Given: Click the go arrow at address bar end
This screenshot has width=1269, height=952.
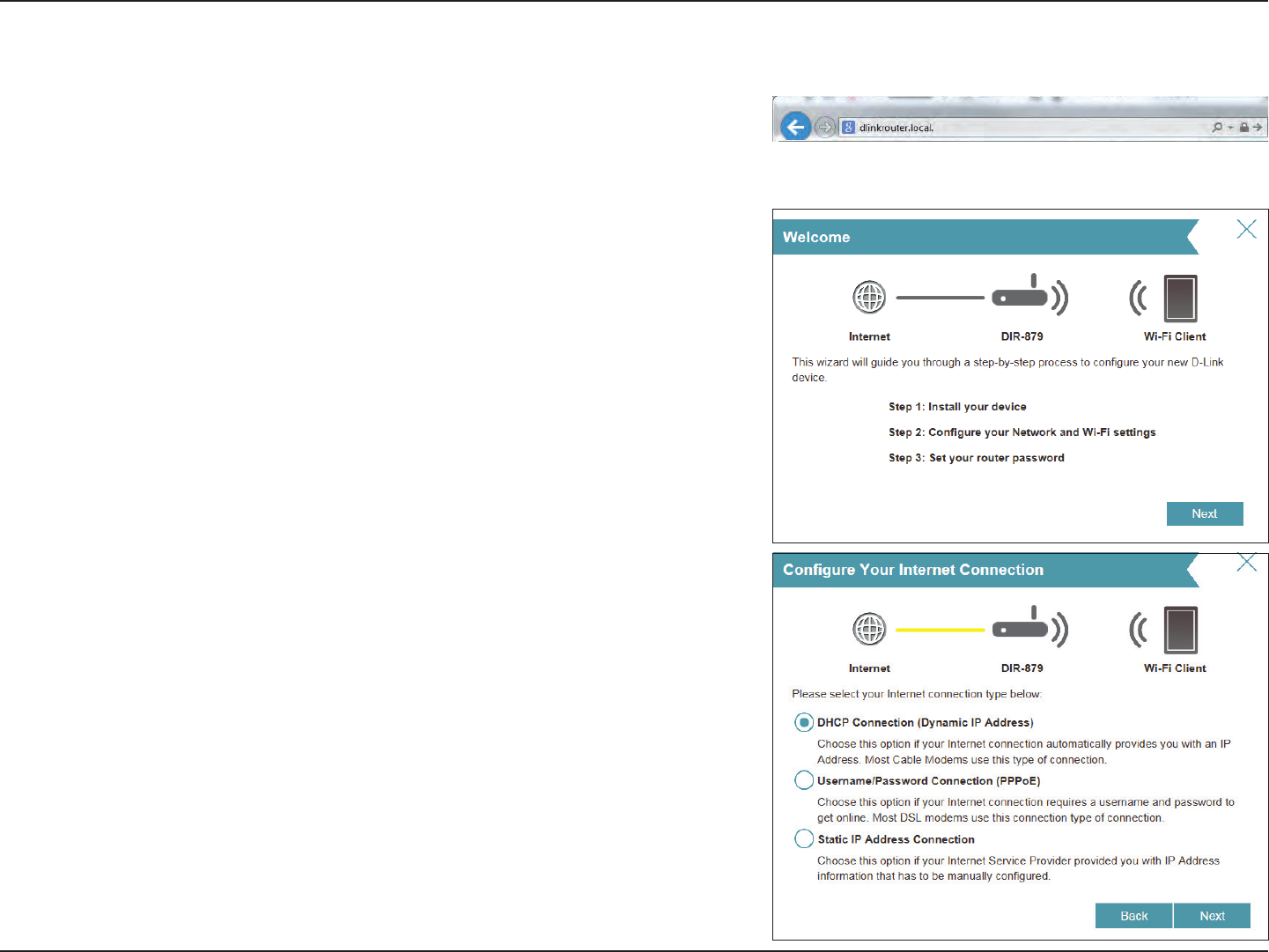Looking at the screenshot, I should (x=1258, y=128).
